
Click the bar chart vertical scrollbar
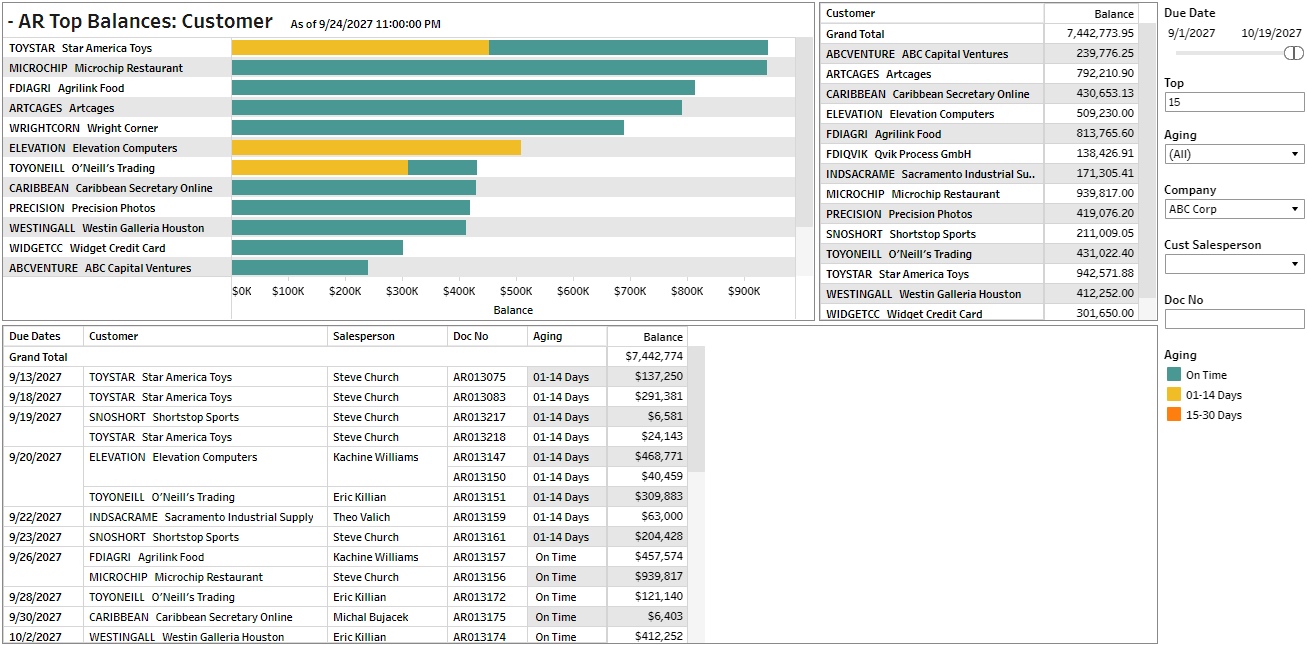click(x=804, y=130)
